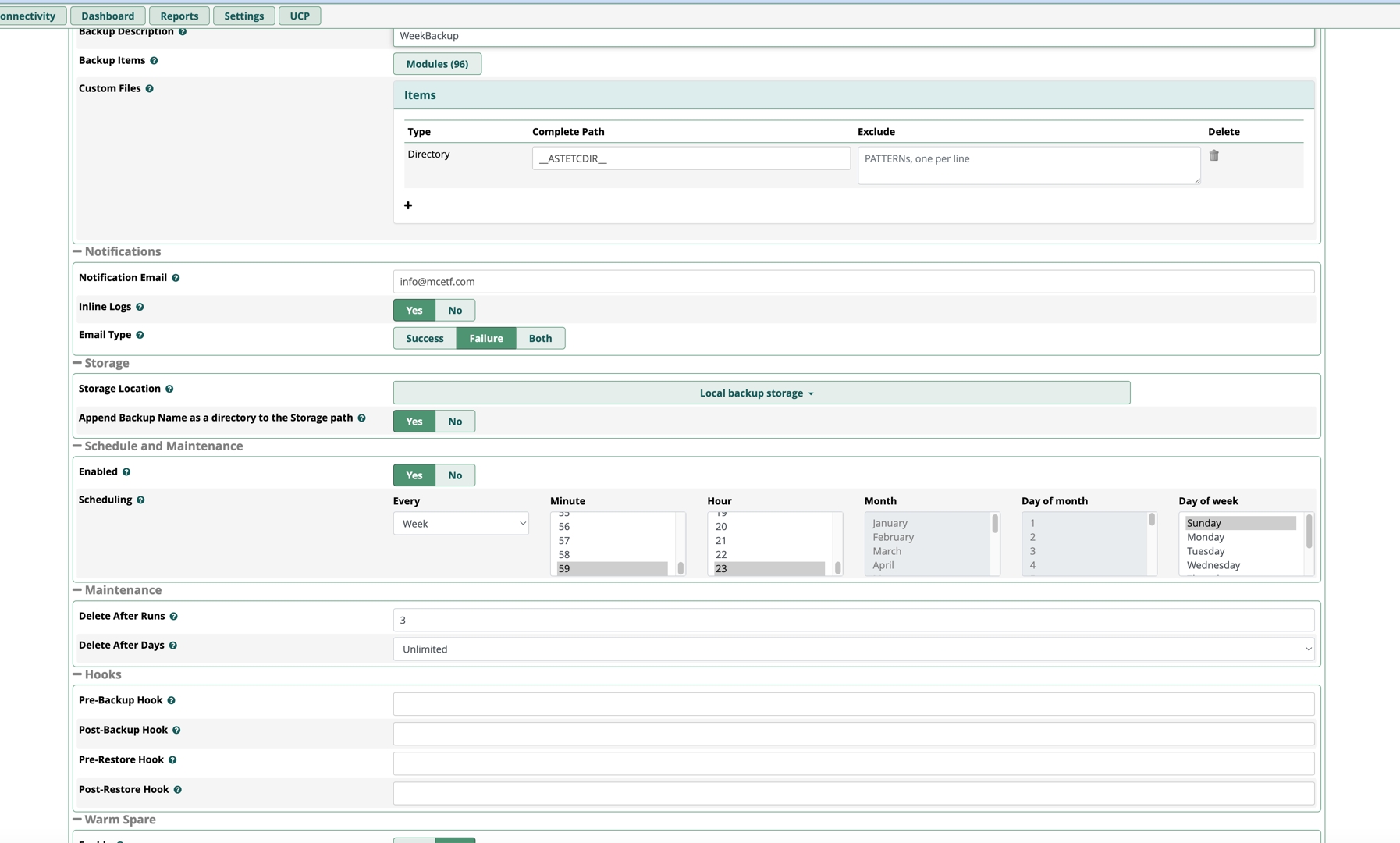The width and height of the screenshot is (1400, 843).
Task: Set Inline Logs to No
Action: click(x=455, y=311)
